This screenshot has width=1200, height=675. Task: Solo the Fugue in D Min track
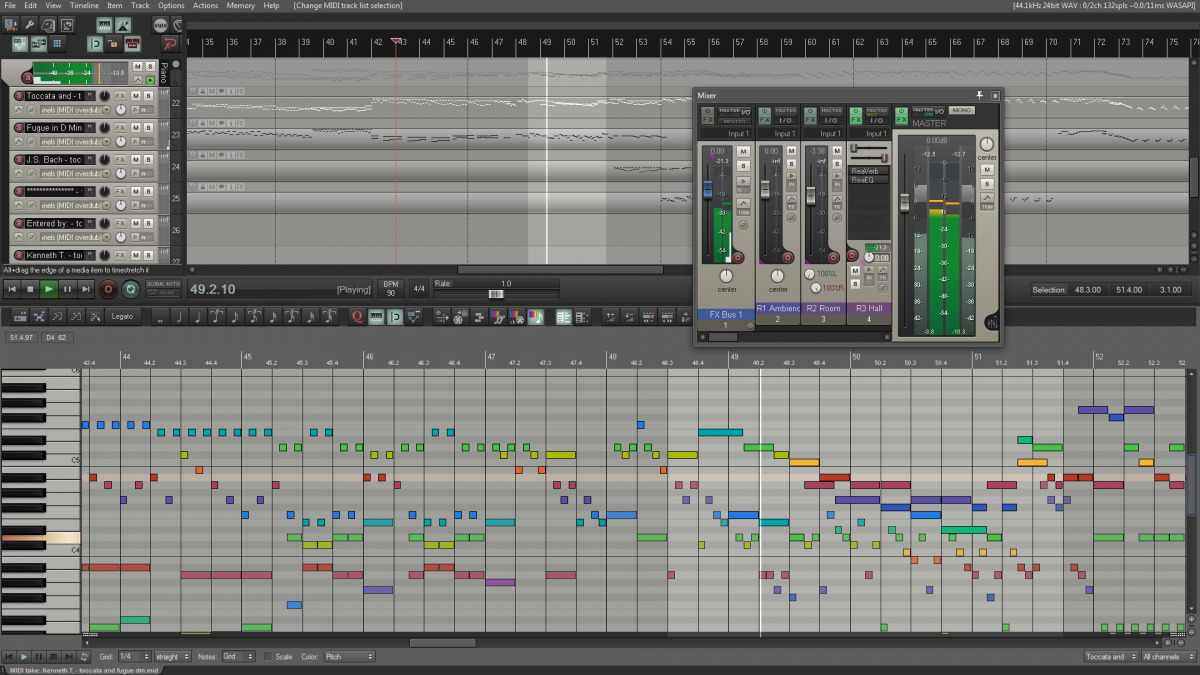148,128
